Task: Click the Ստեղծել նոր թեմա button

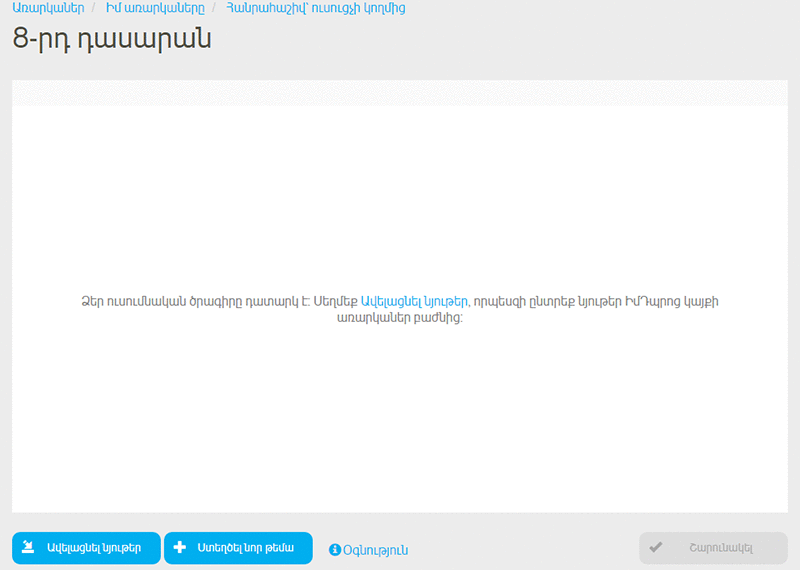Action: 238,548
